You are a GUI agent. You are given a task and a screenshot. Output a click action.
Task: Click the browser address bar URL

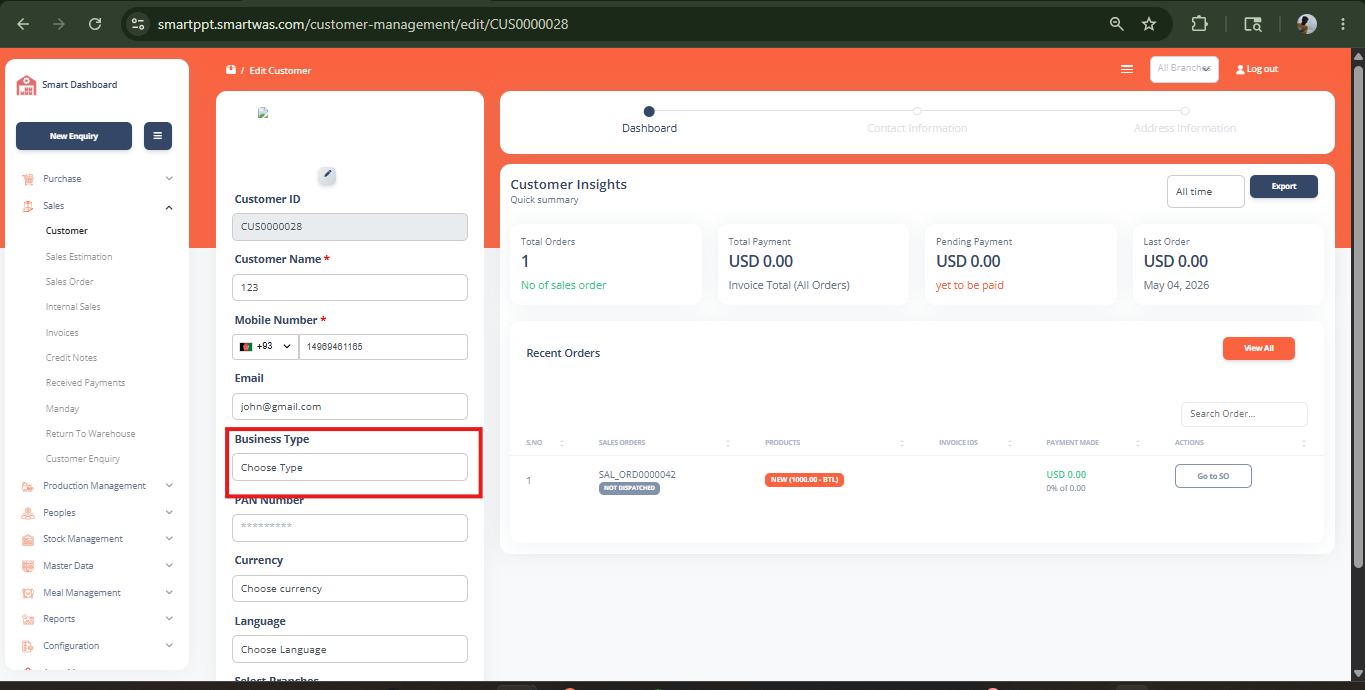pyautogui.click(x=363, y=24)
